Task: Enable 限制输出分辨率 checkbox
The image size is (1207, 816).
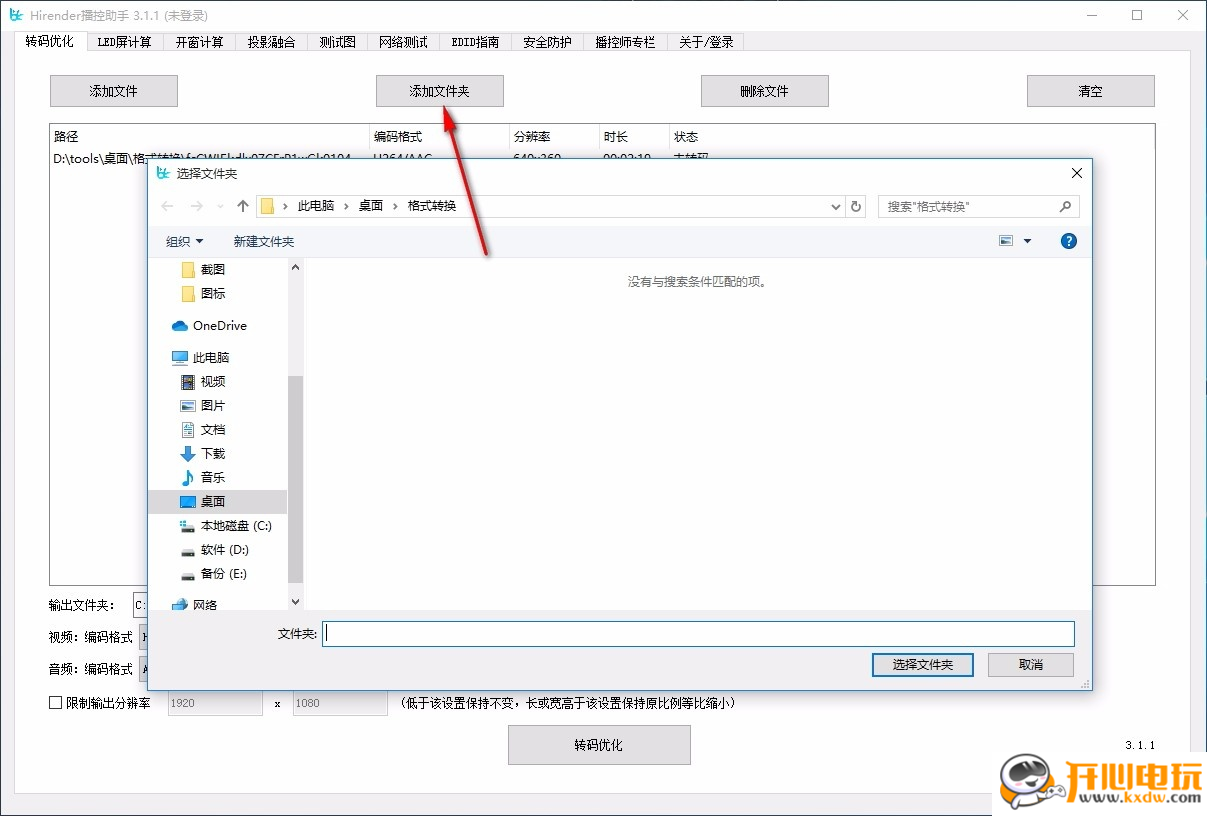Action: (x=56, y=703)
